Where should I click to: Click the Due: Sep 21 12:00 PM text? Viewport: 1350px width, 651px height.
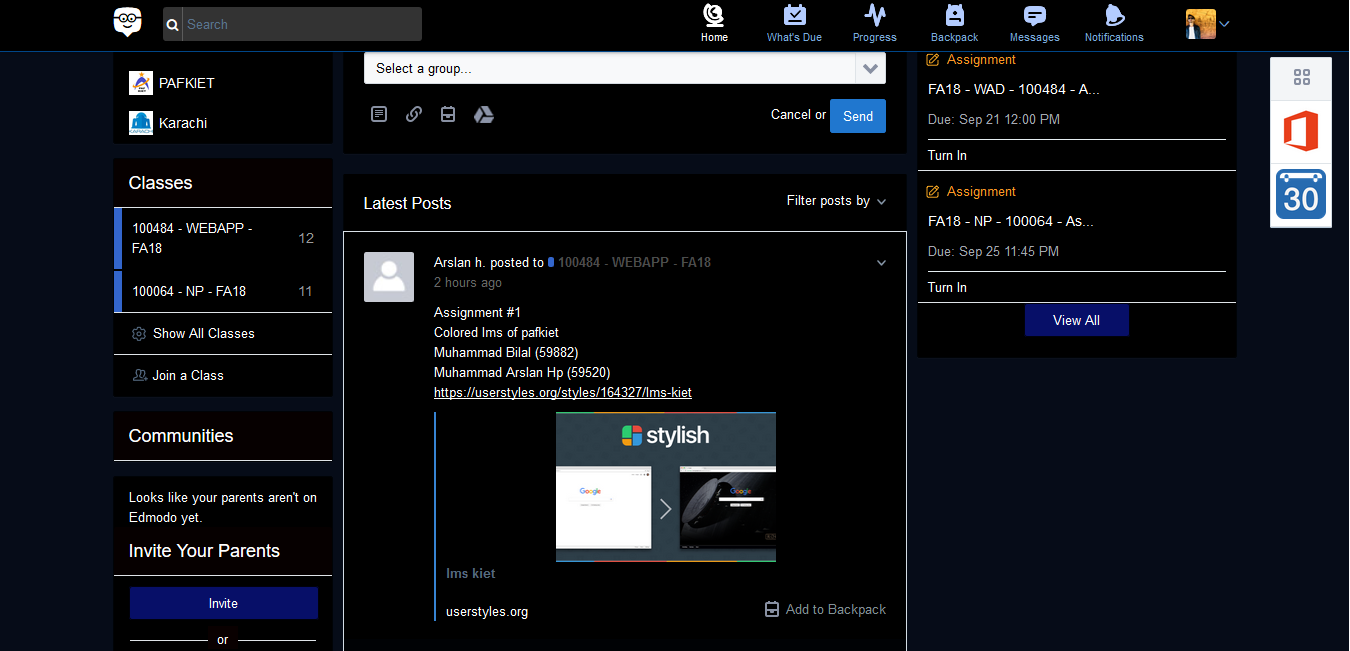coord(994,119)
